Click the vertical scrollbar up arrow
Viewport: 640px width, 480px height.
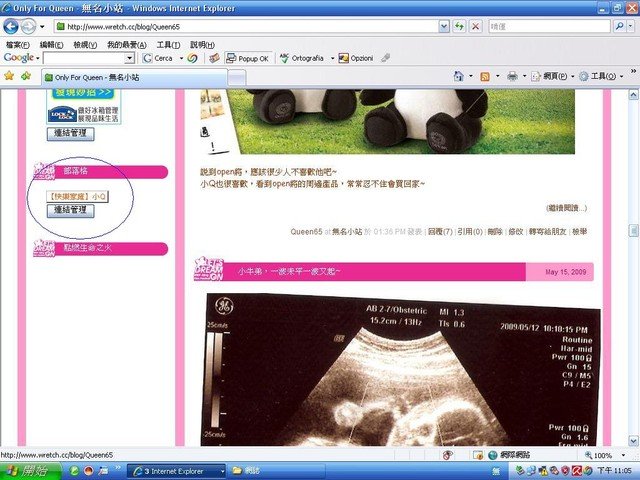[x=633, y=96]
